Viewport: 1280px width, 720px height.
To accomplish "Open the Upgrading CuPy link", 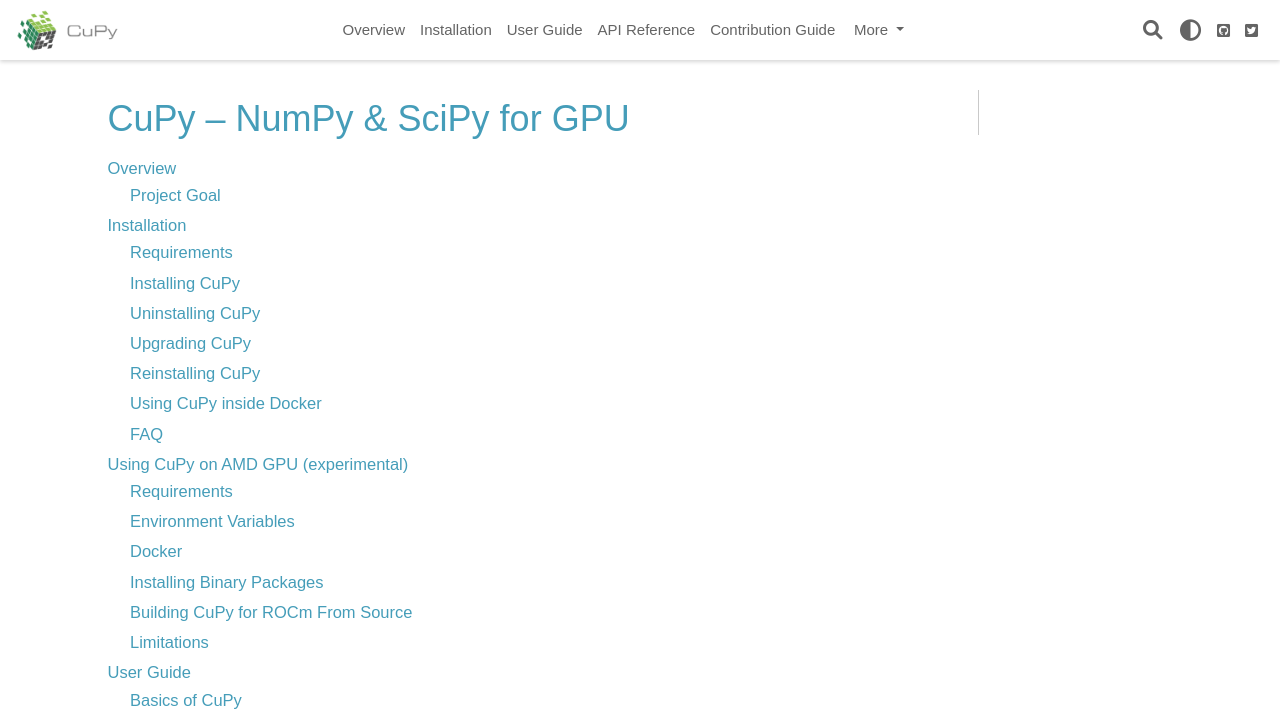I will point(190,343).
